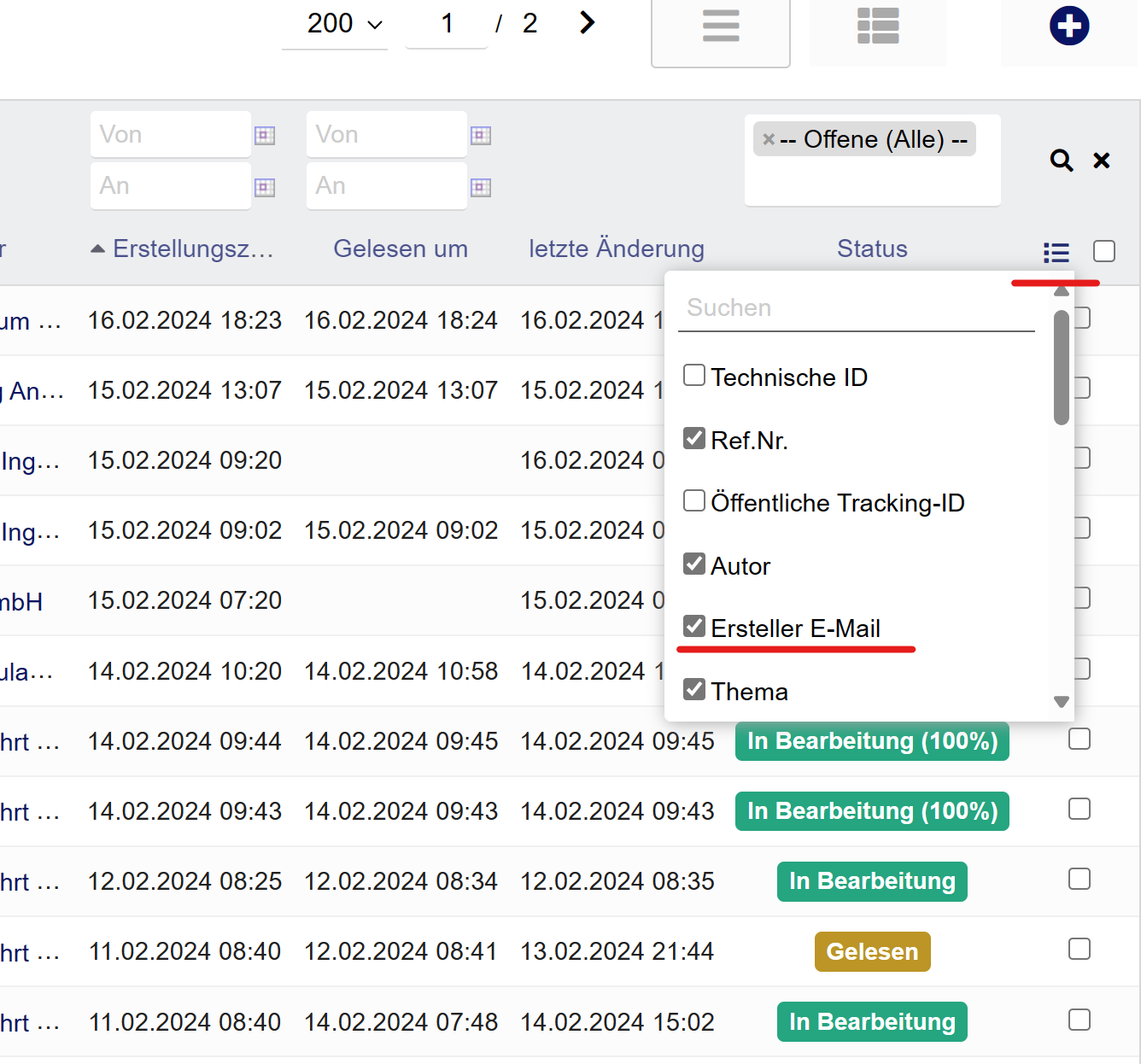The height and width of the screenshot is (1064, 1141).
Task: Switch to tile grid view
Action: (877, 26)
